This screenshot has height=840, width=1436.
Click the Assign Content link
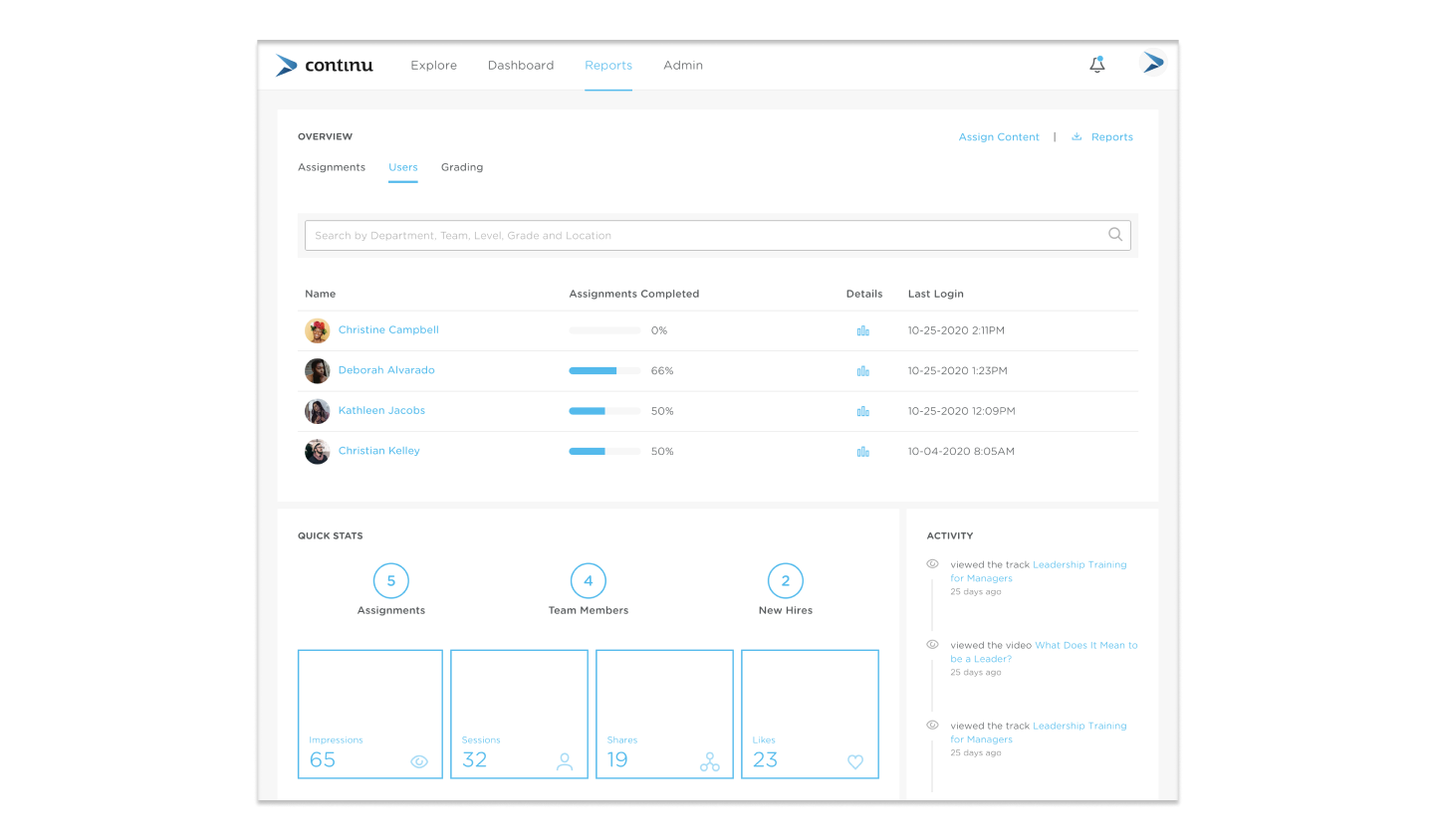pyautogui.click(x=998, y=136)
